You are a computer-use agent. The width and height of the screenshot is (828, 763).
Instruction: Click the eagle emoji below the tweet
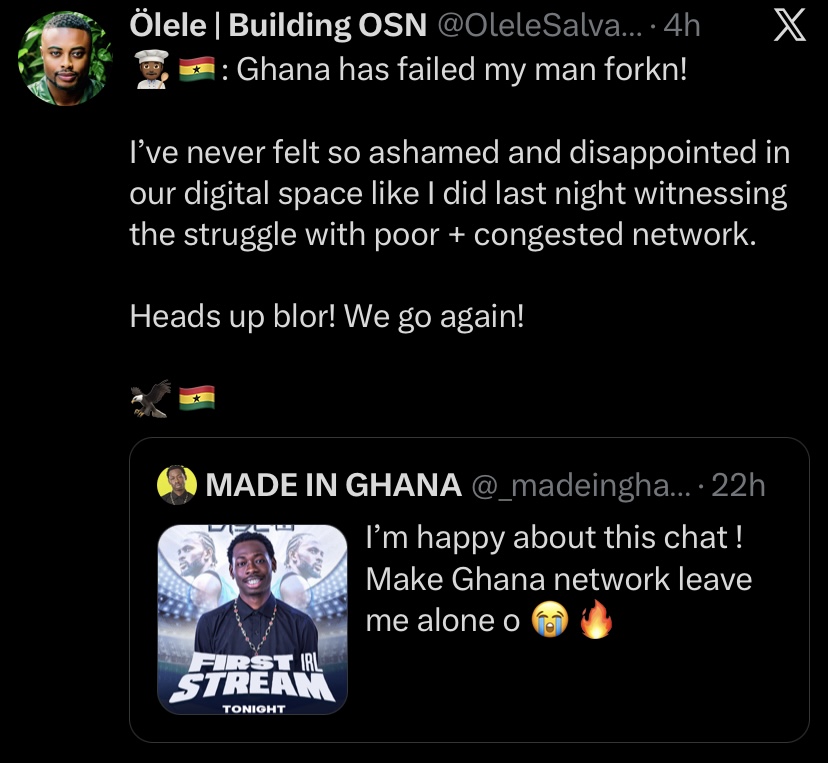[x=148, y=398]
